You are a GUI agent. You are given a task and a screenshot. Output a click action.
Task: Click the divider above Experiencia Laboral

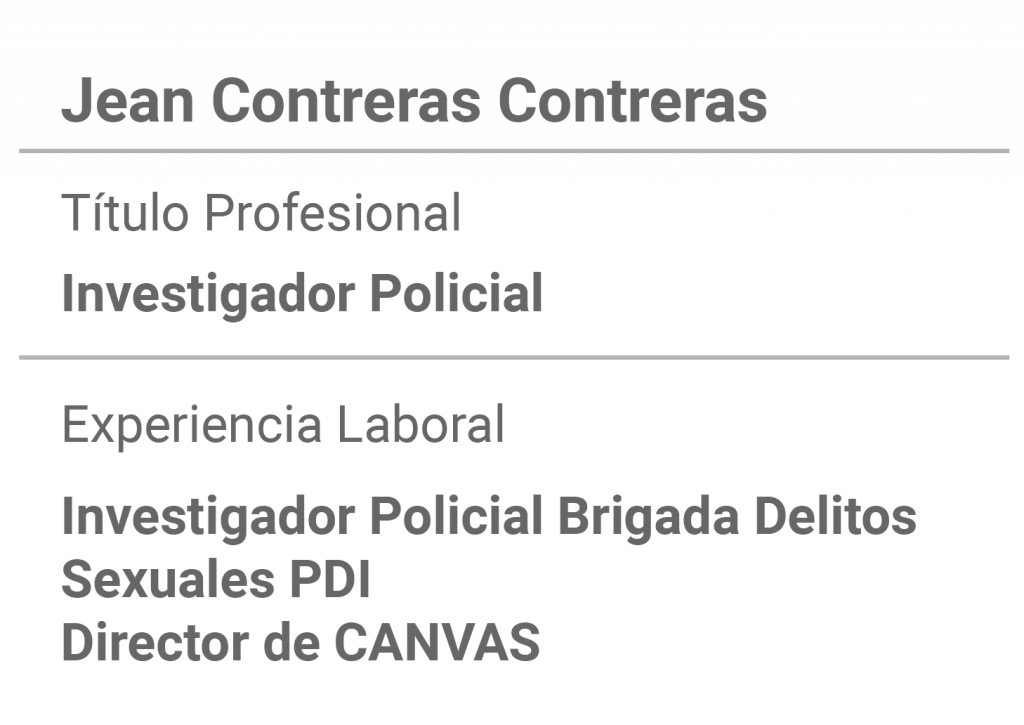click(514, 357)
